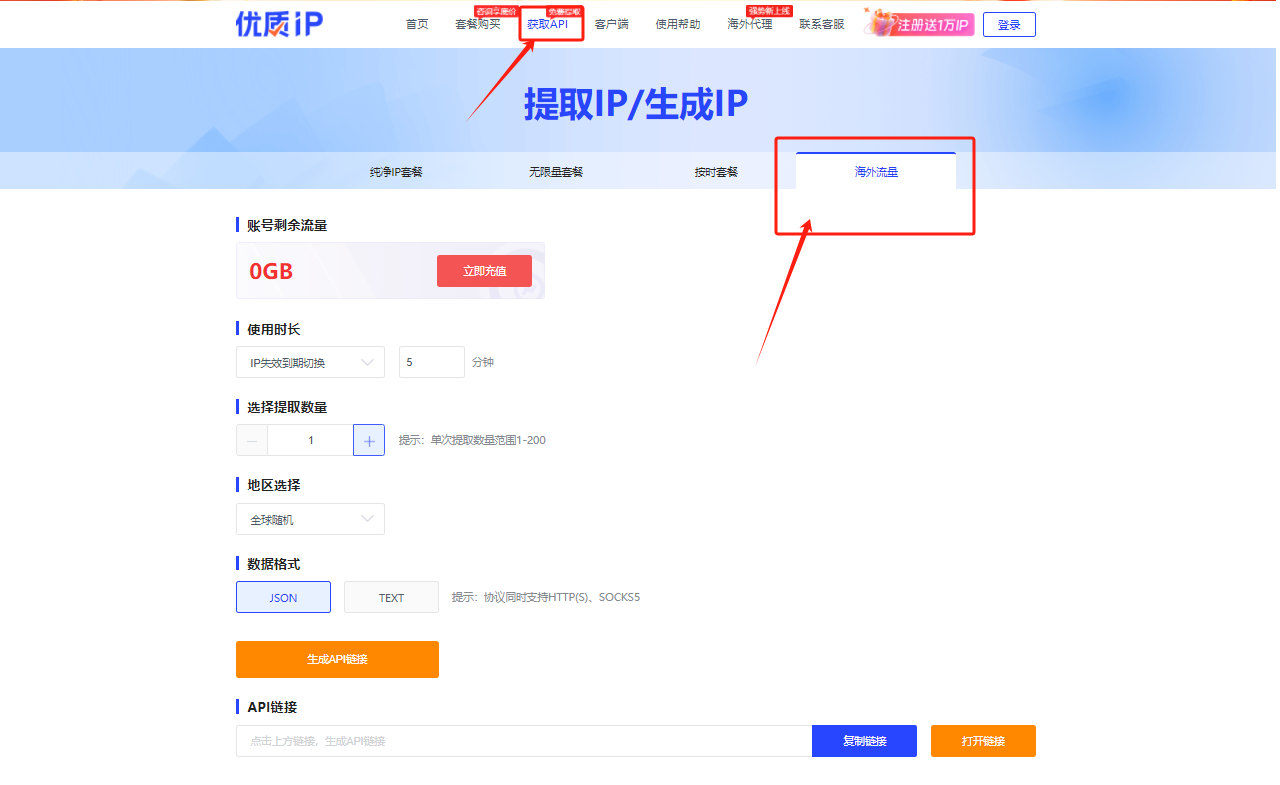This screenshot has width=1280, height=785.
Task: Click the 登录 login button
Action: point(1009,25)
